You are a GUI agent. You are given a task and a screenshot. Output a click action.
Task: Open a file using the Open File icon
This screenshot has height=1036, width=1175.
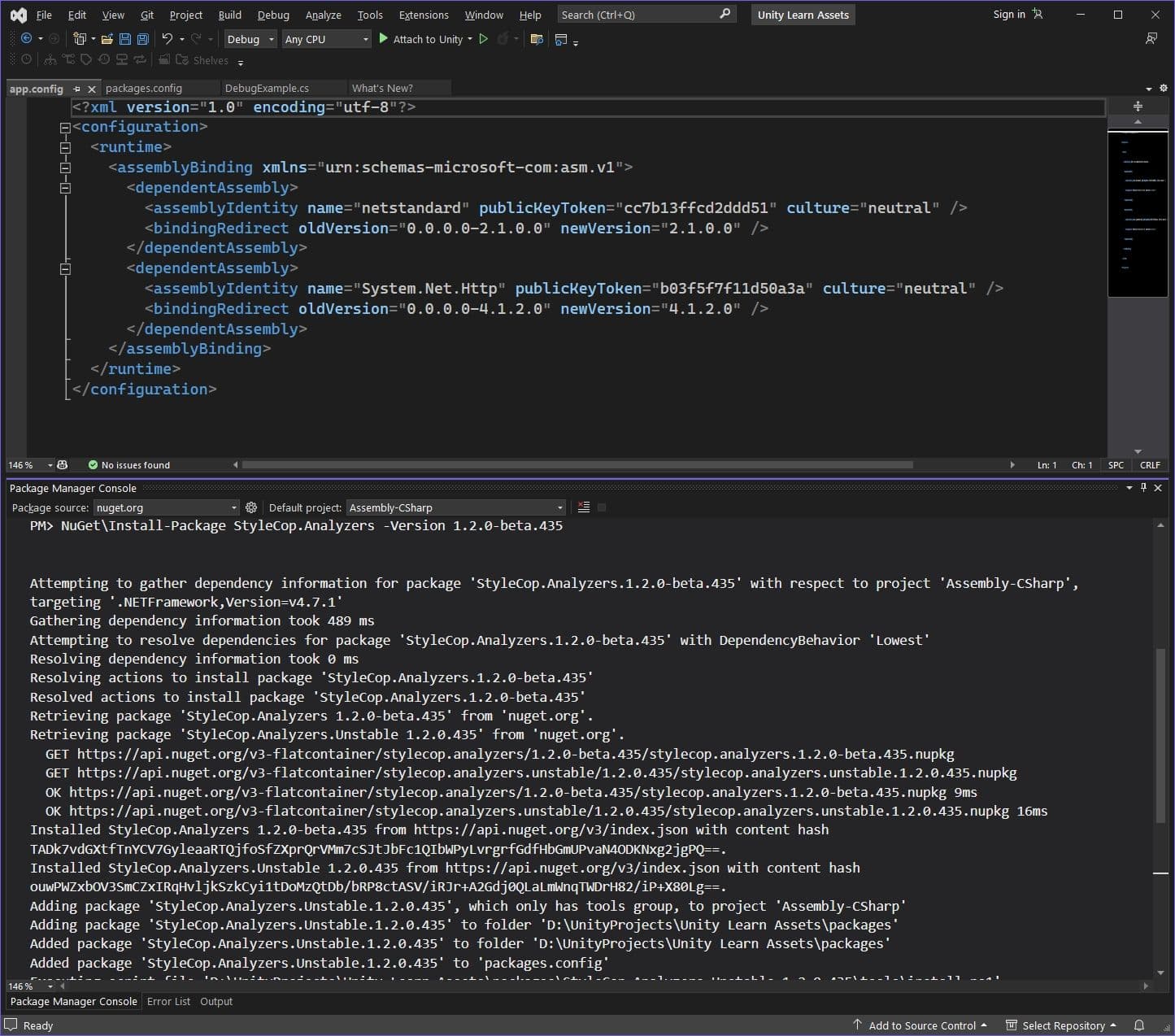click(x=108, y=39)
